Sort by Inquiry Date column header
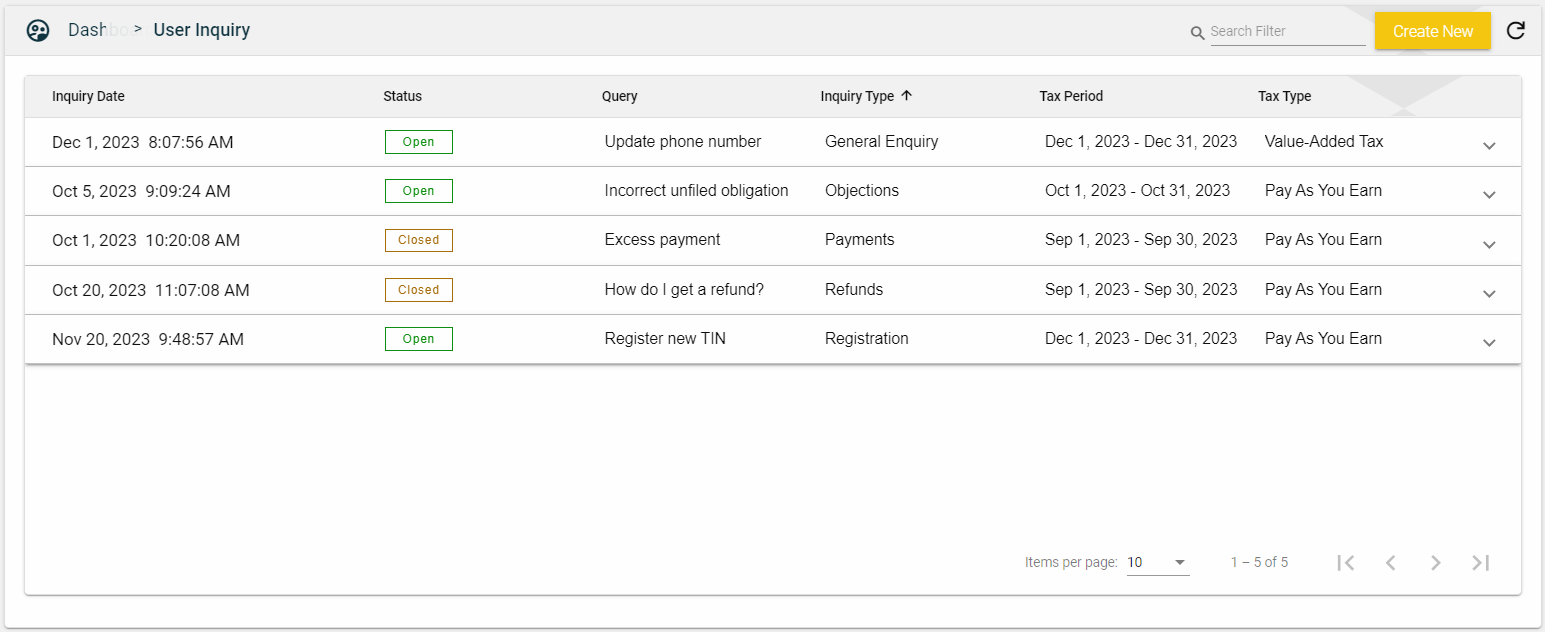 point(88,97)
